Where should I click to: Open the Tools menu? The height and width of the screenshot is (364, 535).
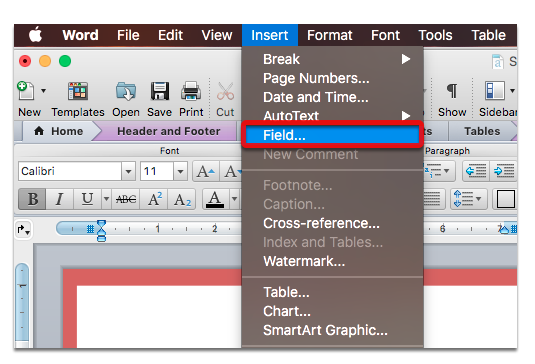(x=435, y=35)
